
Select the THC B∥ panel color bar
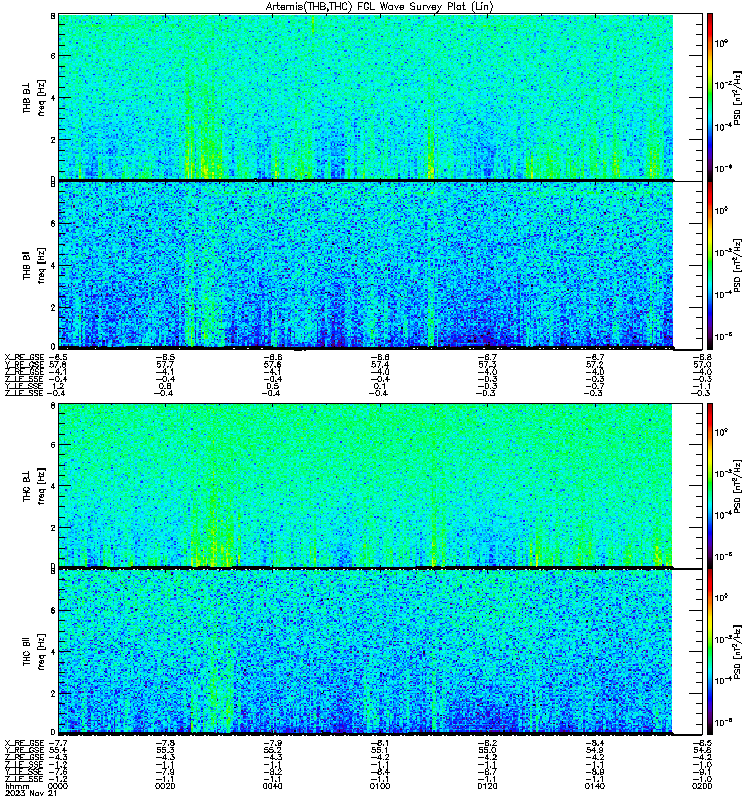click(710, 652)
